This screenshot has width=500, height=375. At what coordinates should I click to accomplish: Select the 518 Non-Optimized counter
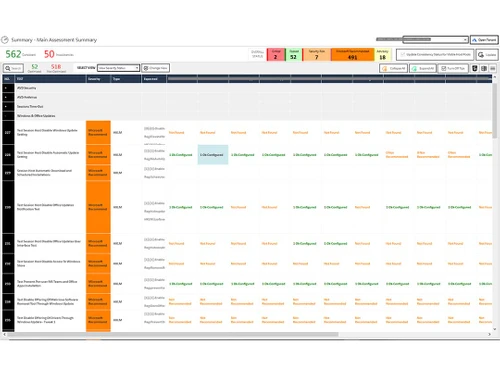tap(56, 68)
